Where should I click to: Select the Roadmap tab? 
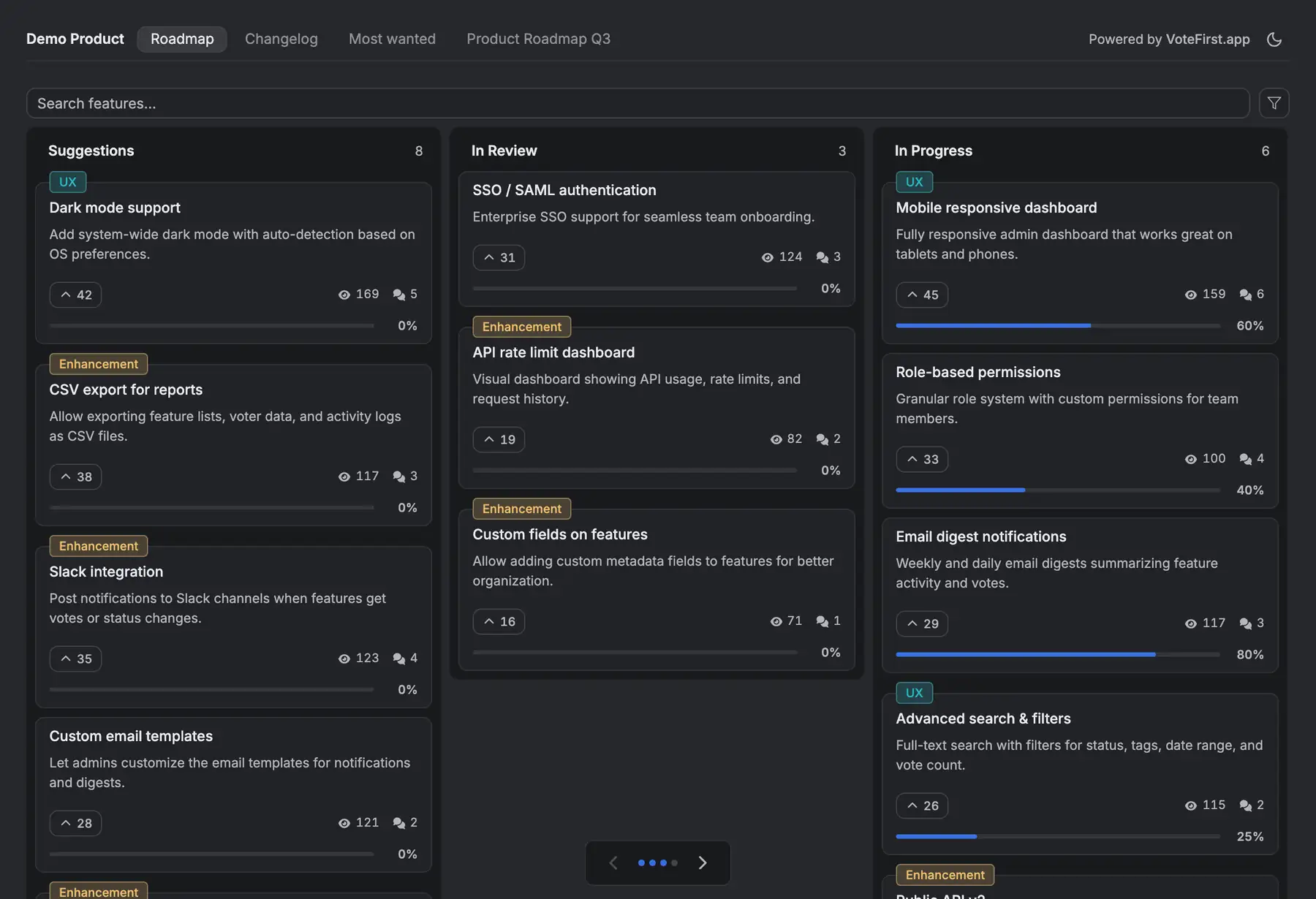pyautogui.click(x=182, y=39)
